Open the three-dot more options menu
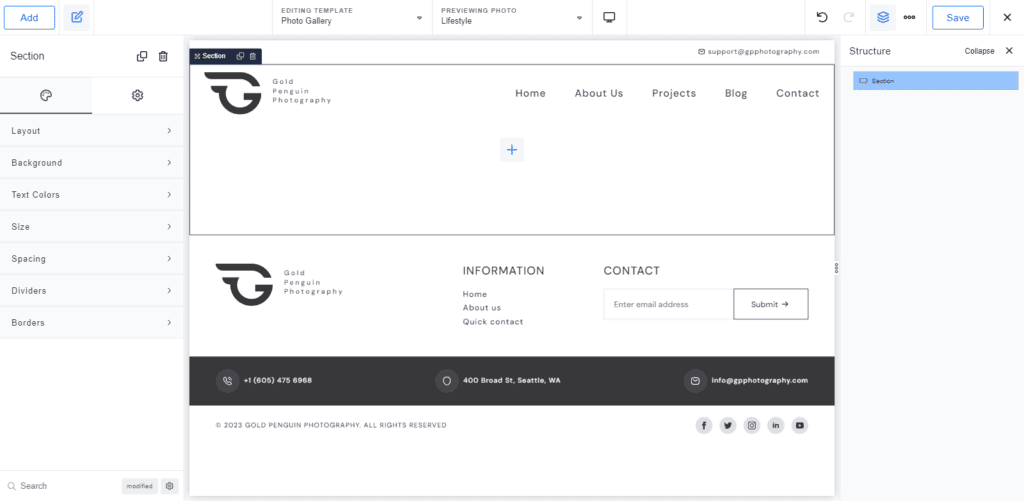The image size is (1024, 501). point(909,17)
